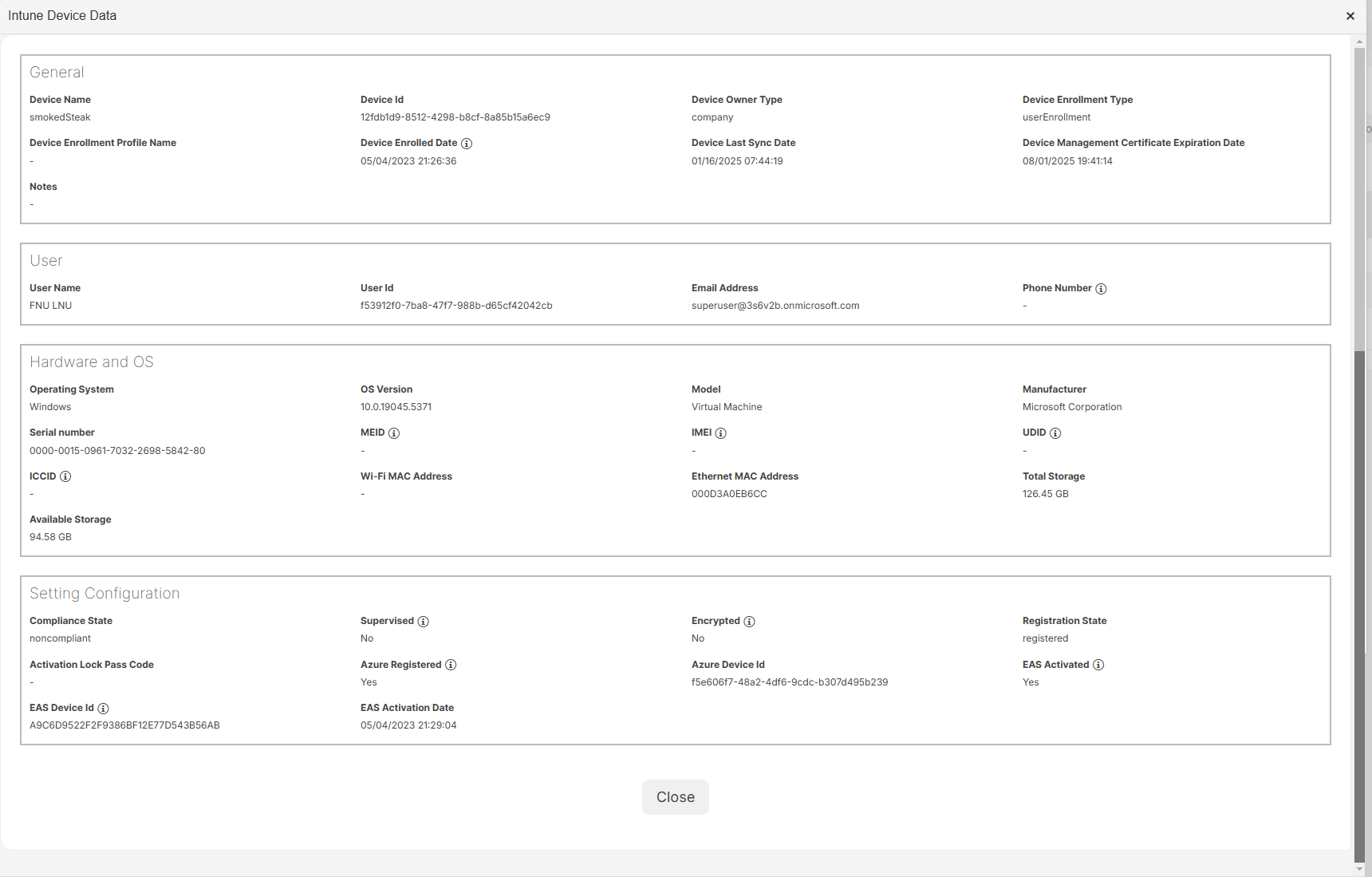Click Operating System value Windows
This screenshot has width=1372, height=877.
[x=50, y=407]
